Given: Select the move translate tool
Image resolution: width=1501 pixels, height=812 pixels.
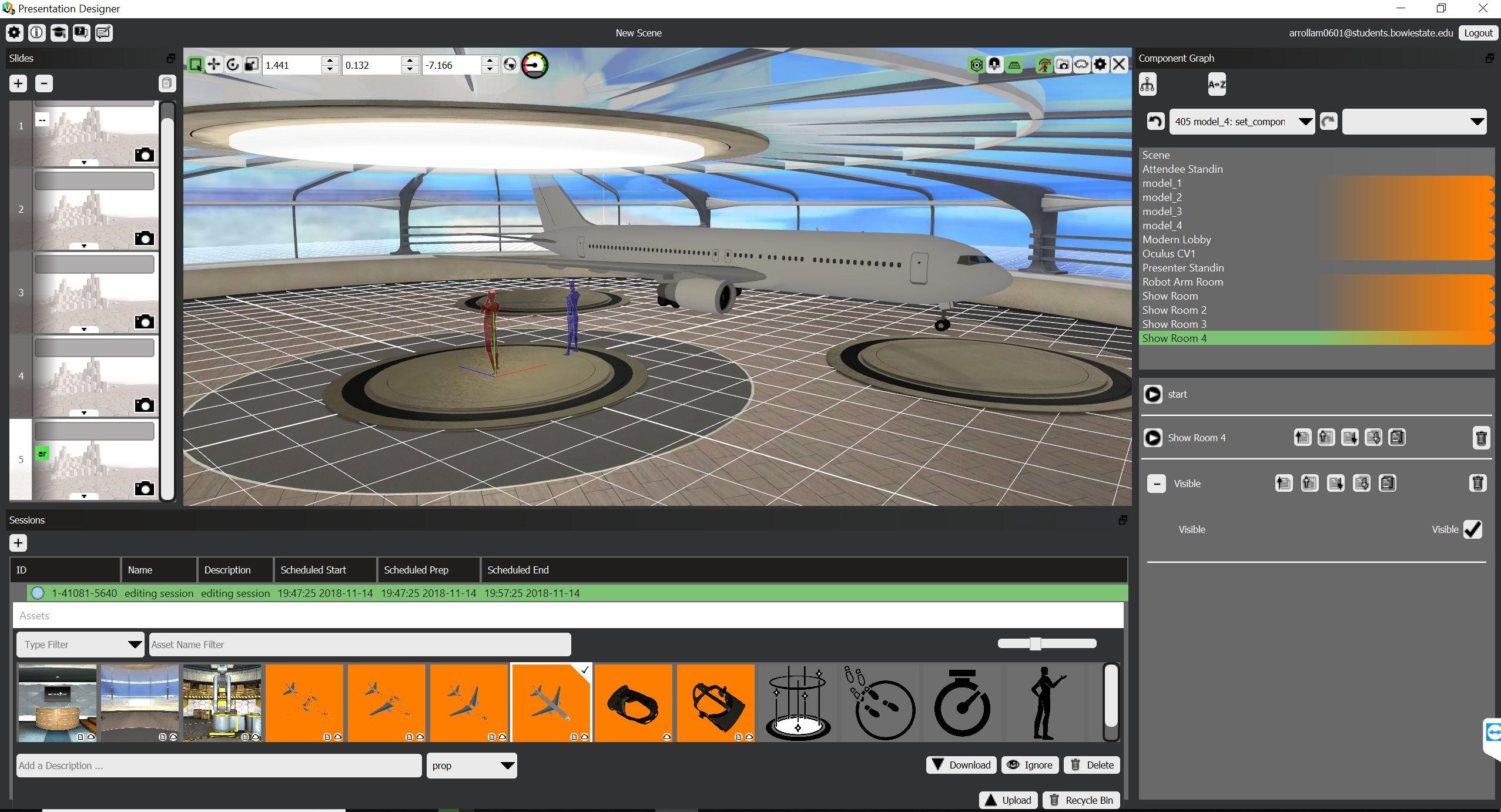Looking at the screenshot, I should pos(214,65).
